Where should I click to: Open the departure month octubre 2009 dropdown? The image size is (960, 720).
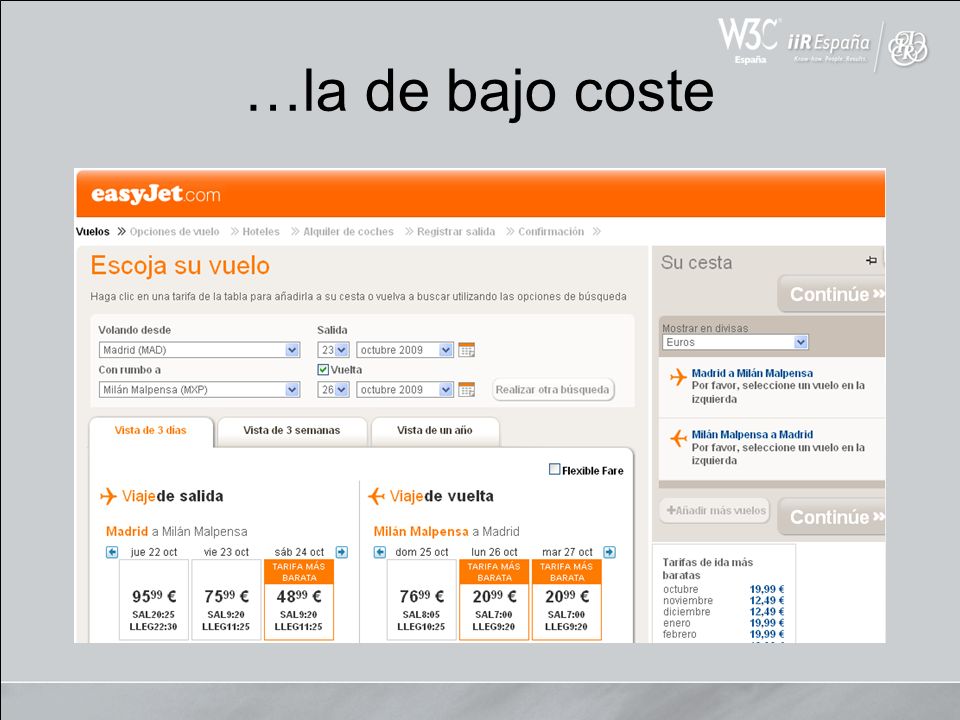[405, 350]
